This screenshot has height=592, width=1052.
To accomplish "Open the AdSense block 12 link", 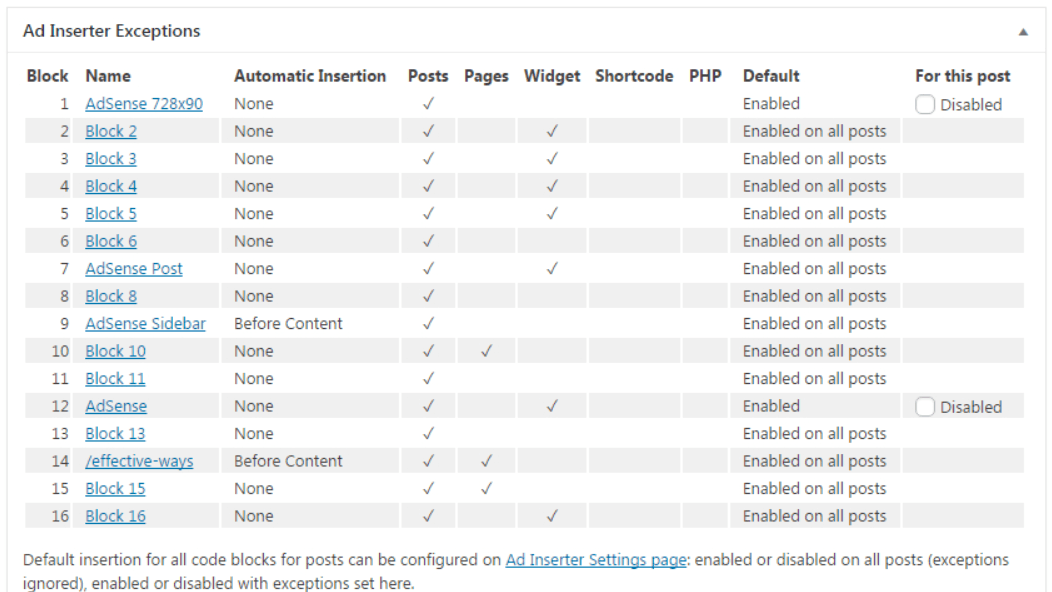I will [x=116, y=407].
